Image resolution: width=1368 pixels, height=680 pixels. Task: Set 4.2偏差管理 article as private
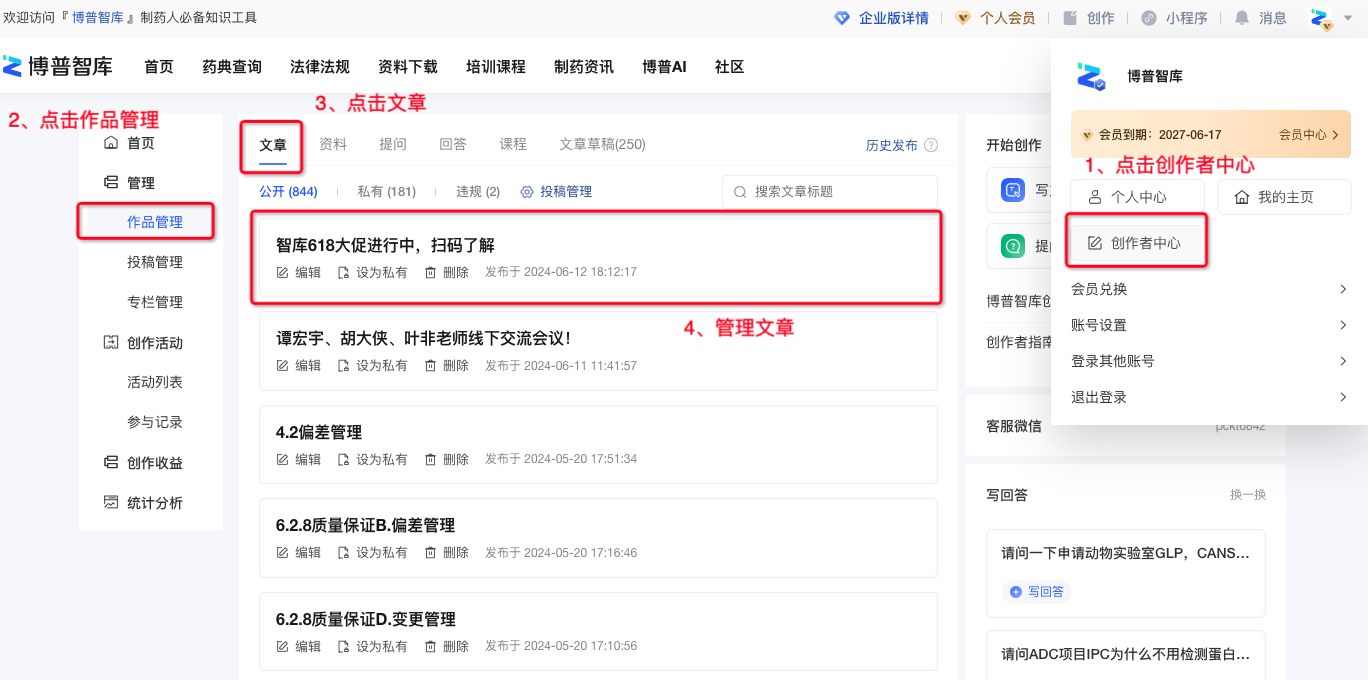click(373, 459)
